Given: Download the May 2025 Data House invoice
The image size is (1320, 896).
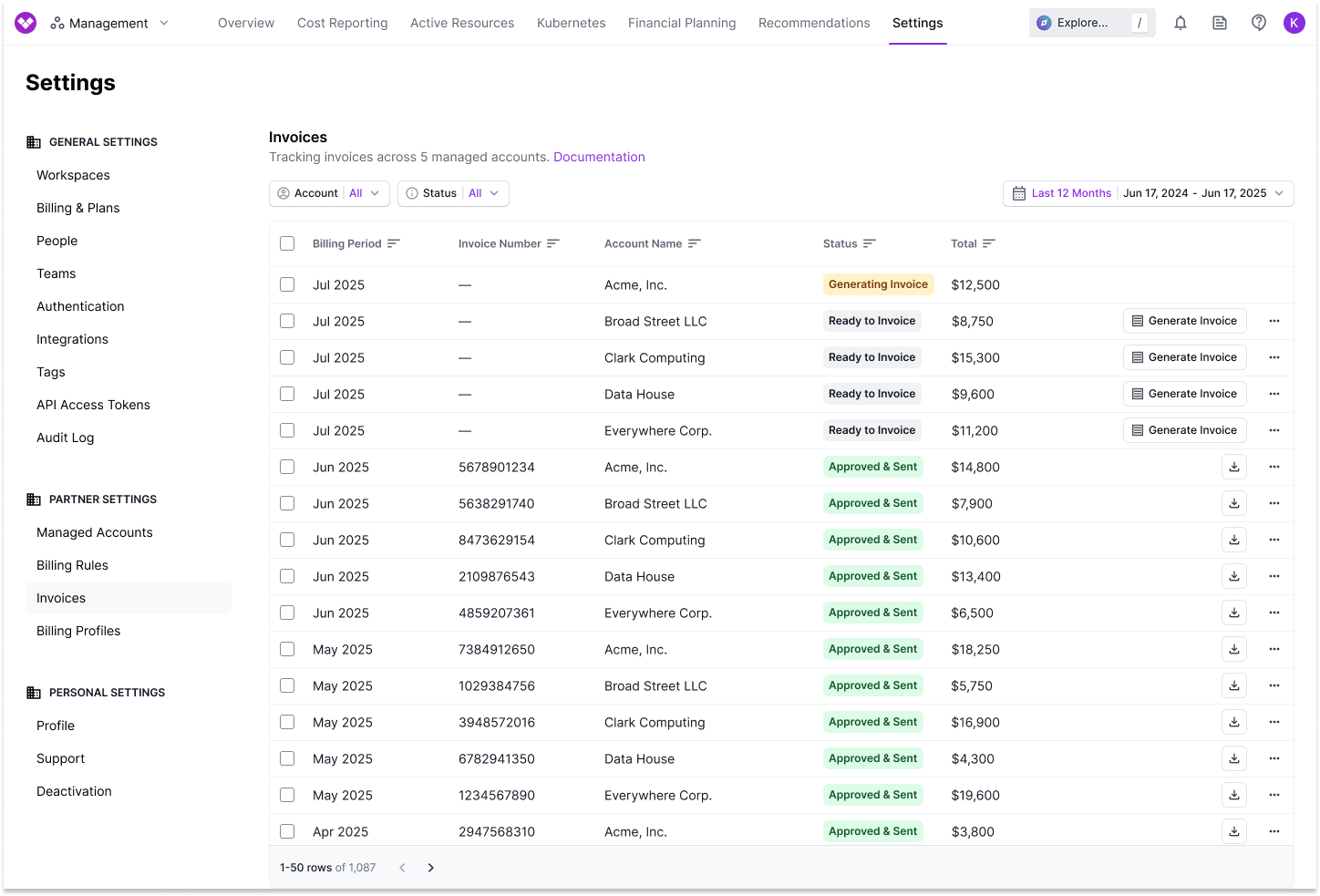Looking at the screenshot, I should tap(1233, 758).
